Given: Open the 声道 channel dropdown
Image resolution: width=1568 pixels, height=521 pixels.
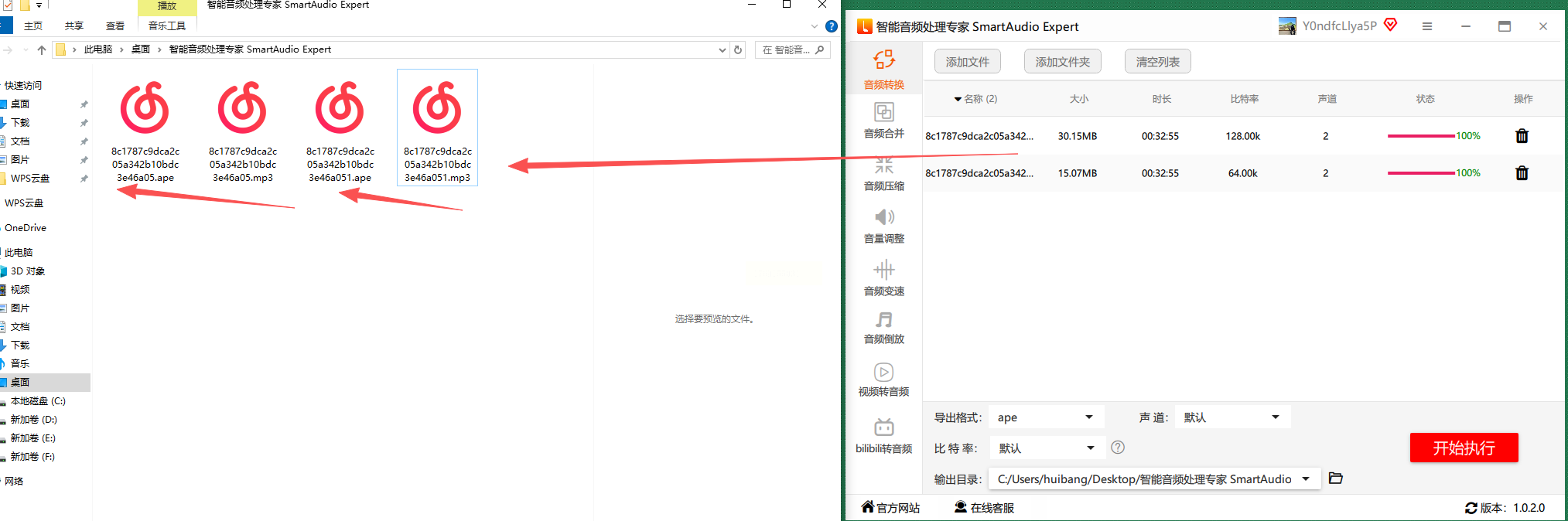Looking at the screenshot, I should 1232,417.
